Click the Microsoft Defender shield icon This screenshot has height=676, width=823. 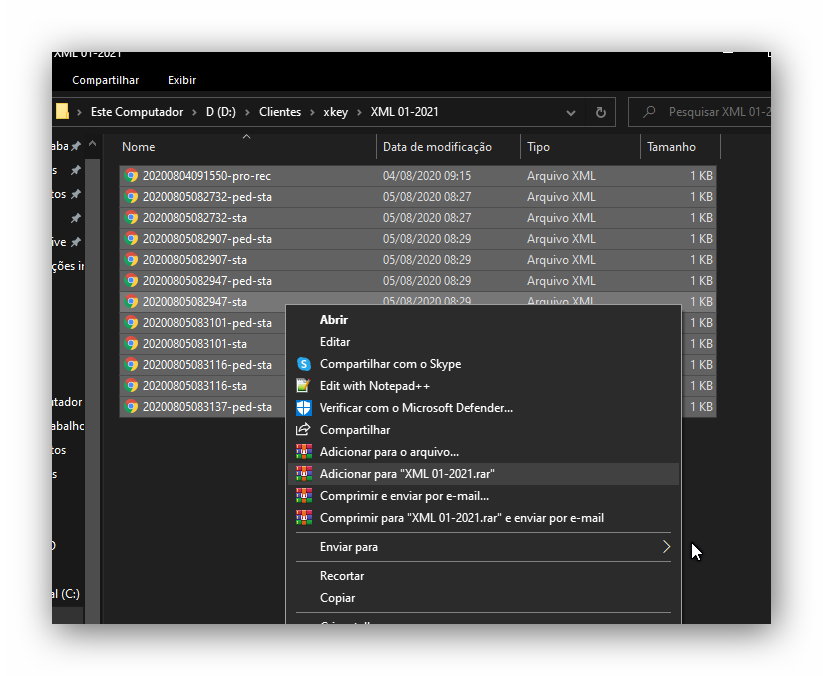[303, 408]
